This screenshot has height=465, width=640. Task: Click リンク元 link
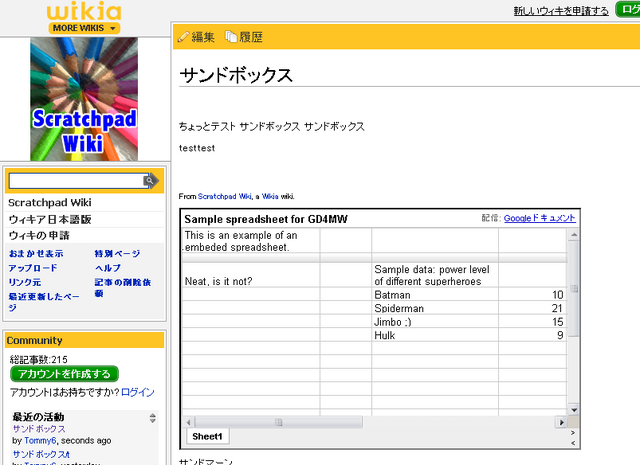point(25,282)
